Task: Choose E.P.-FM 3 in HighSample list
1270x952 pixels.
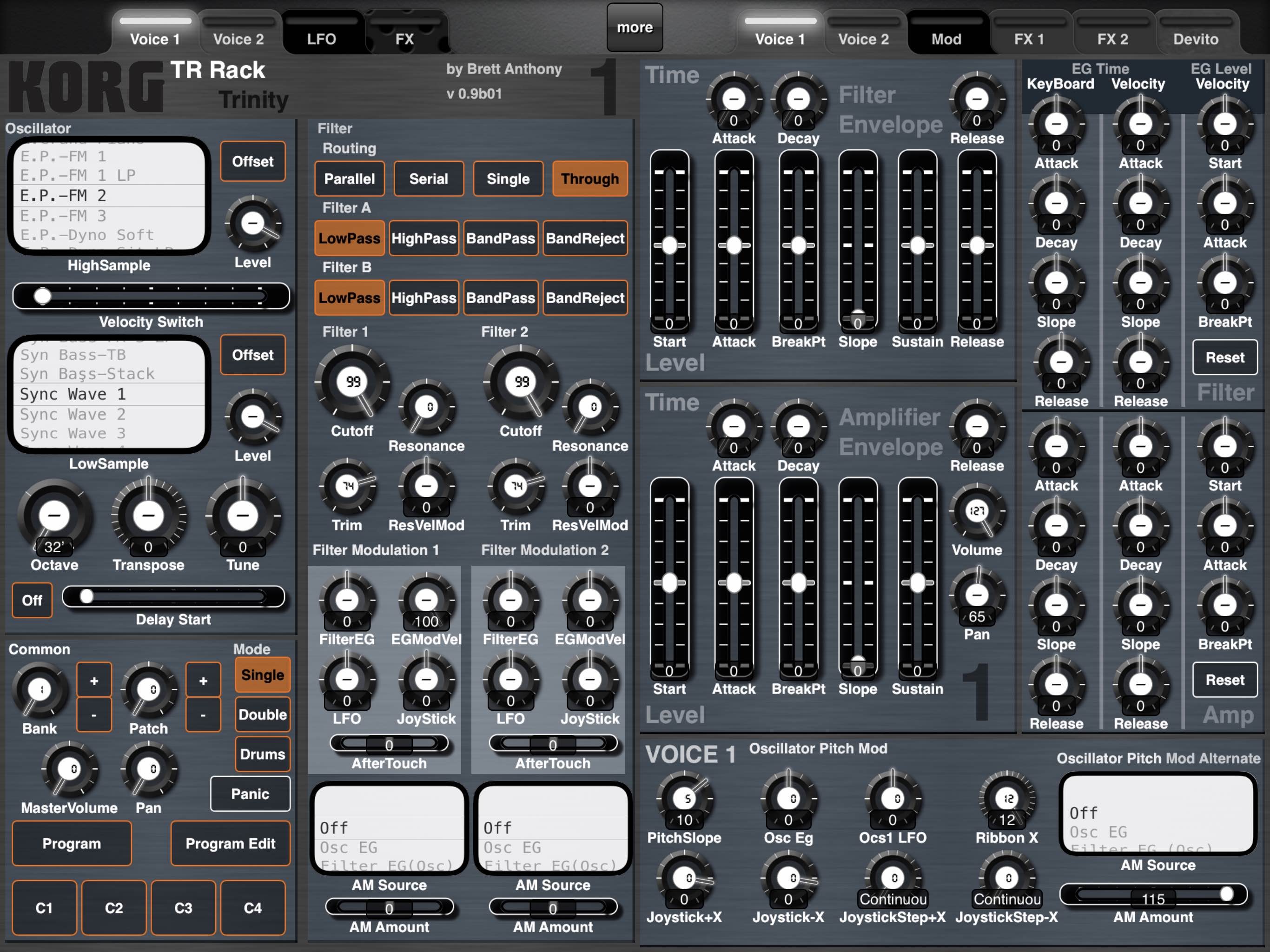Action: coord(109,216)
